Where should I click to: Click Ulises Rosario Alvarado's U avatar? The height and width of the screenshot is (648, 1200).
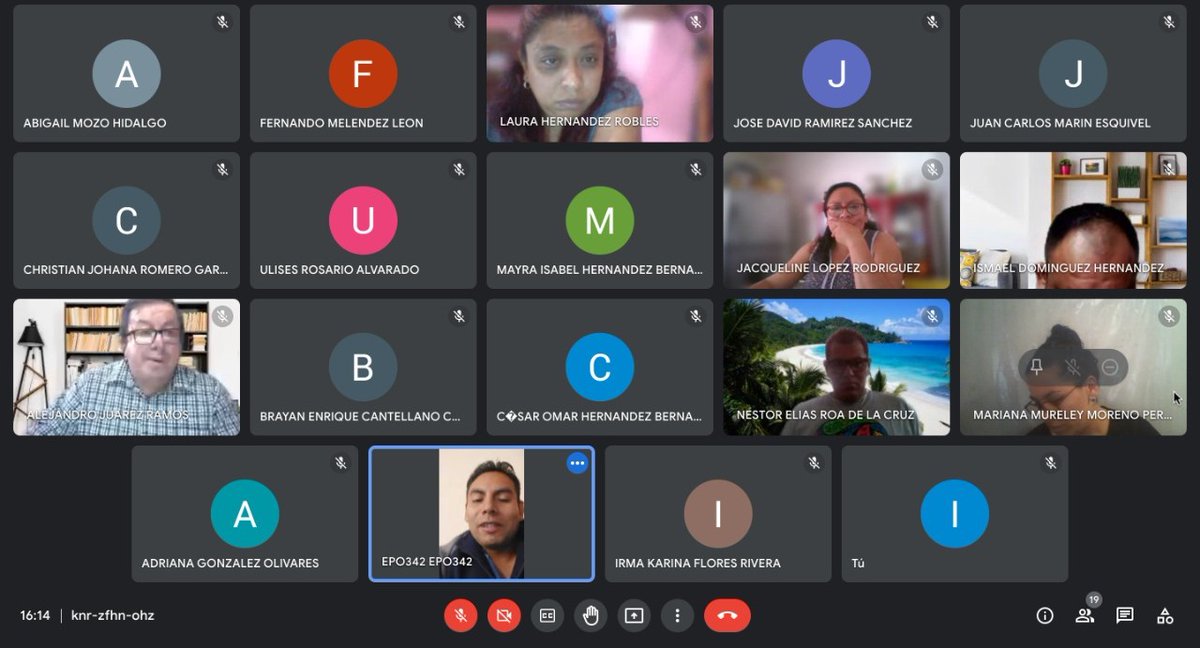pos(363,221)
